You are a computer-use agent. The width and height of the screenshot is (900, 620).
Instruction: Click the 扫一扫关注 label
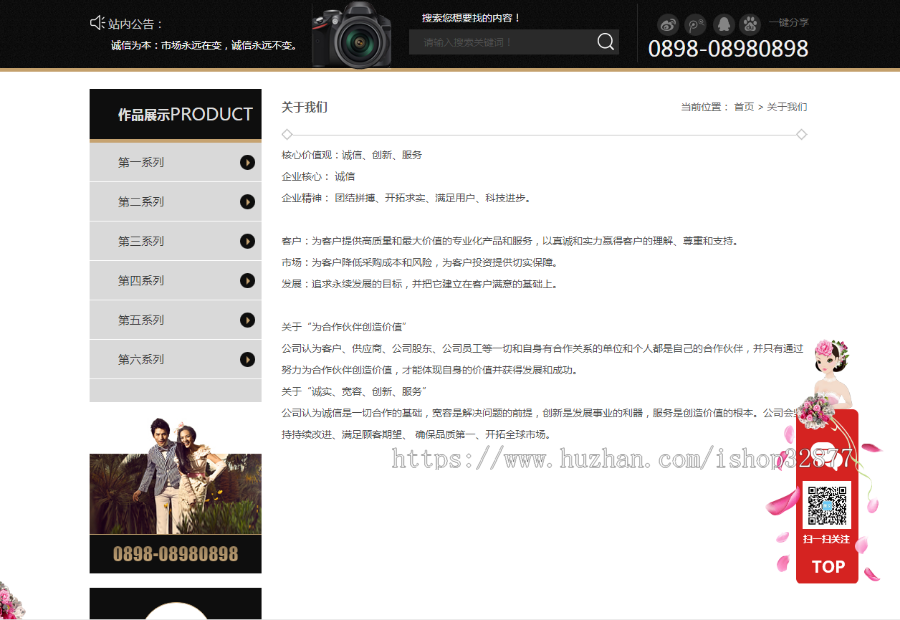(x=827, y=539)
